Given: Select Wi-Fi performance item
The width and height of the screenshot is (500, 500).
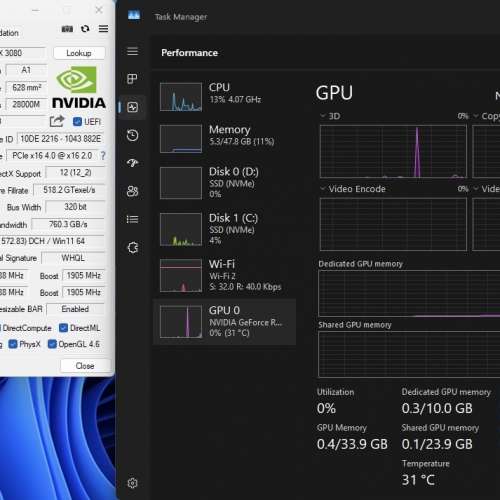Looking at the screenshot, I should pos(224,275).
